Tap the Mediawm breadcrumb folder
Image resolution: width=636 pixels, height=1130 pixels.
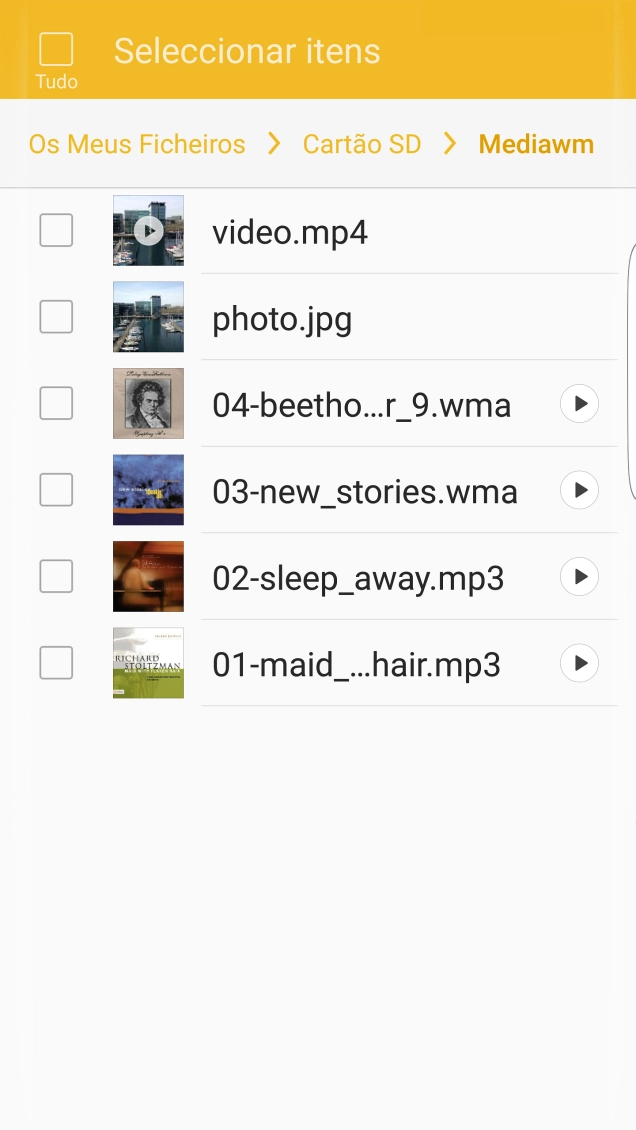click(536, 144)
